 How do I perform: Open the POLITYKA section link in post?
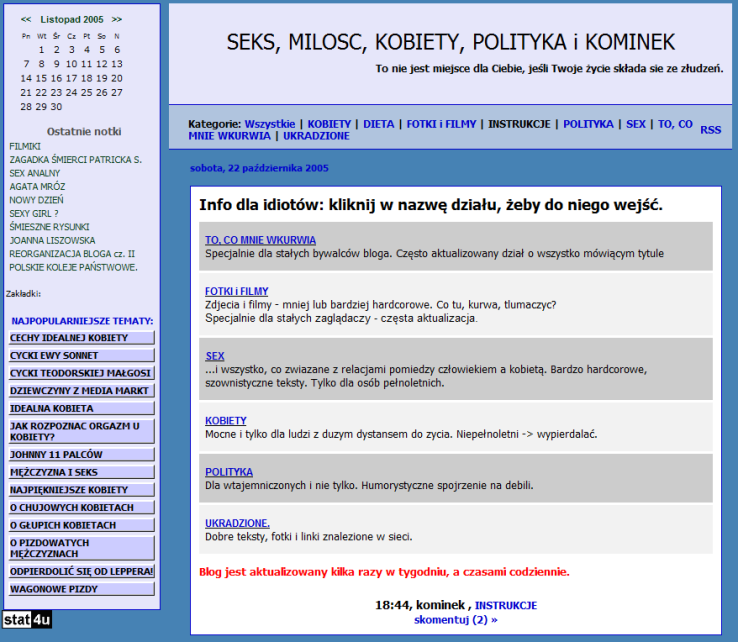[229, 472]
